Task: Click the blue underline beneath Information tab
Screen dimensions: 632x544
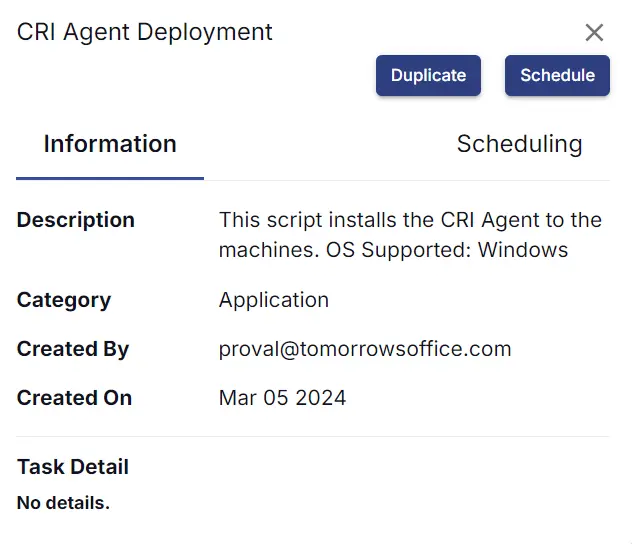Action: coord(110,178)
